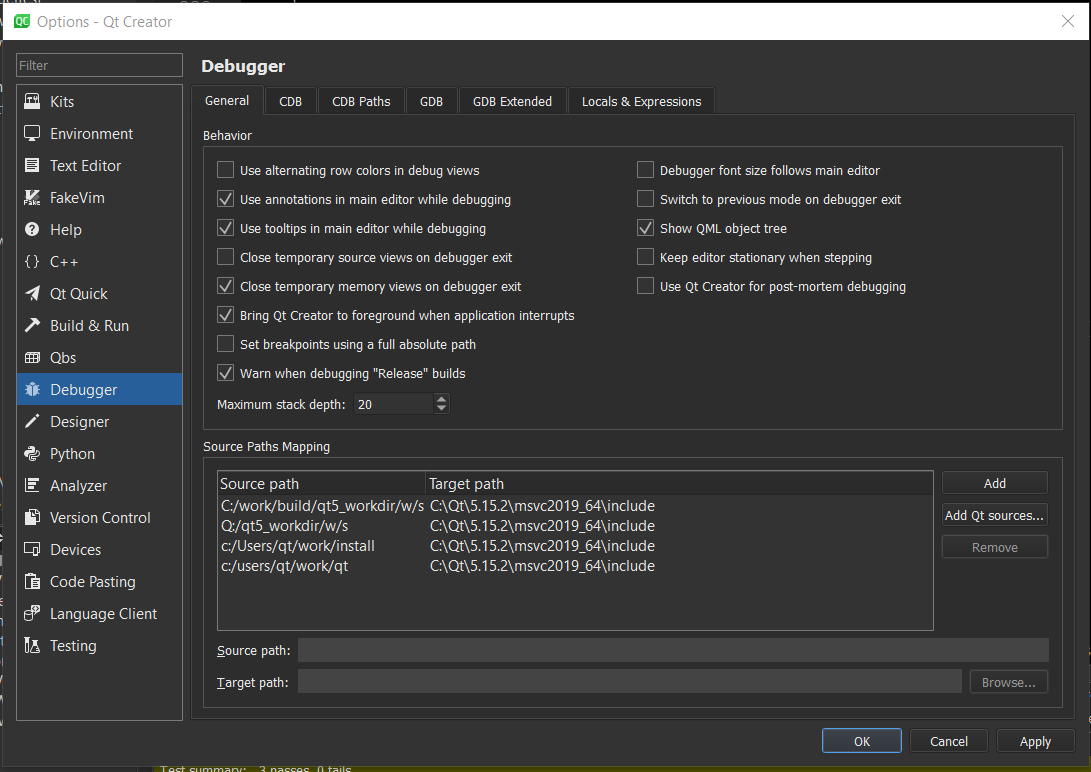Select the C:/work/build/qt5_workdir/w/s mapping row
1091x772 pixels.
click(x=575, y=506)
